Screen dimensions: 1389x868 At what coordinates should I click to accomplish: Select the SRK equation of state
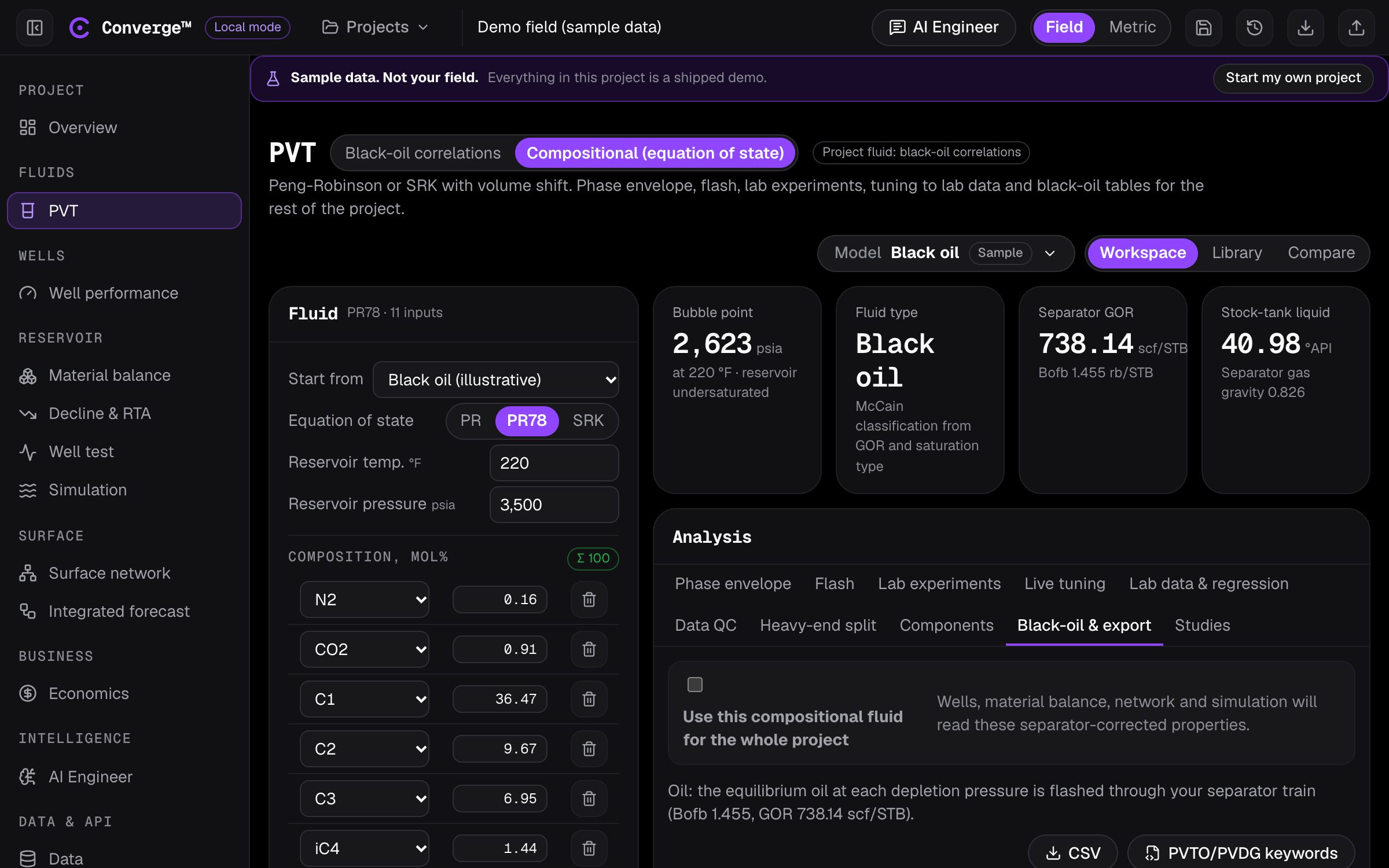coord(588,421)
